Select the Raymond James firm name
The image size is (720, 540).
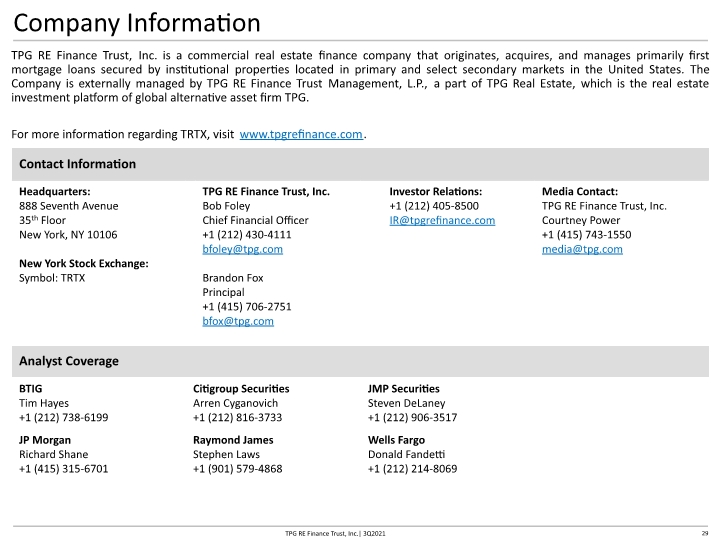click(x=233, y=440)
